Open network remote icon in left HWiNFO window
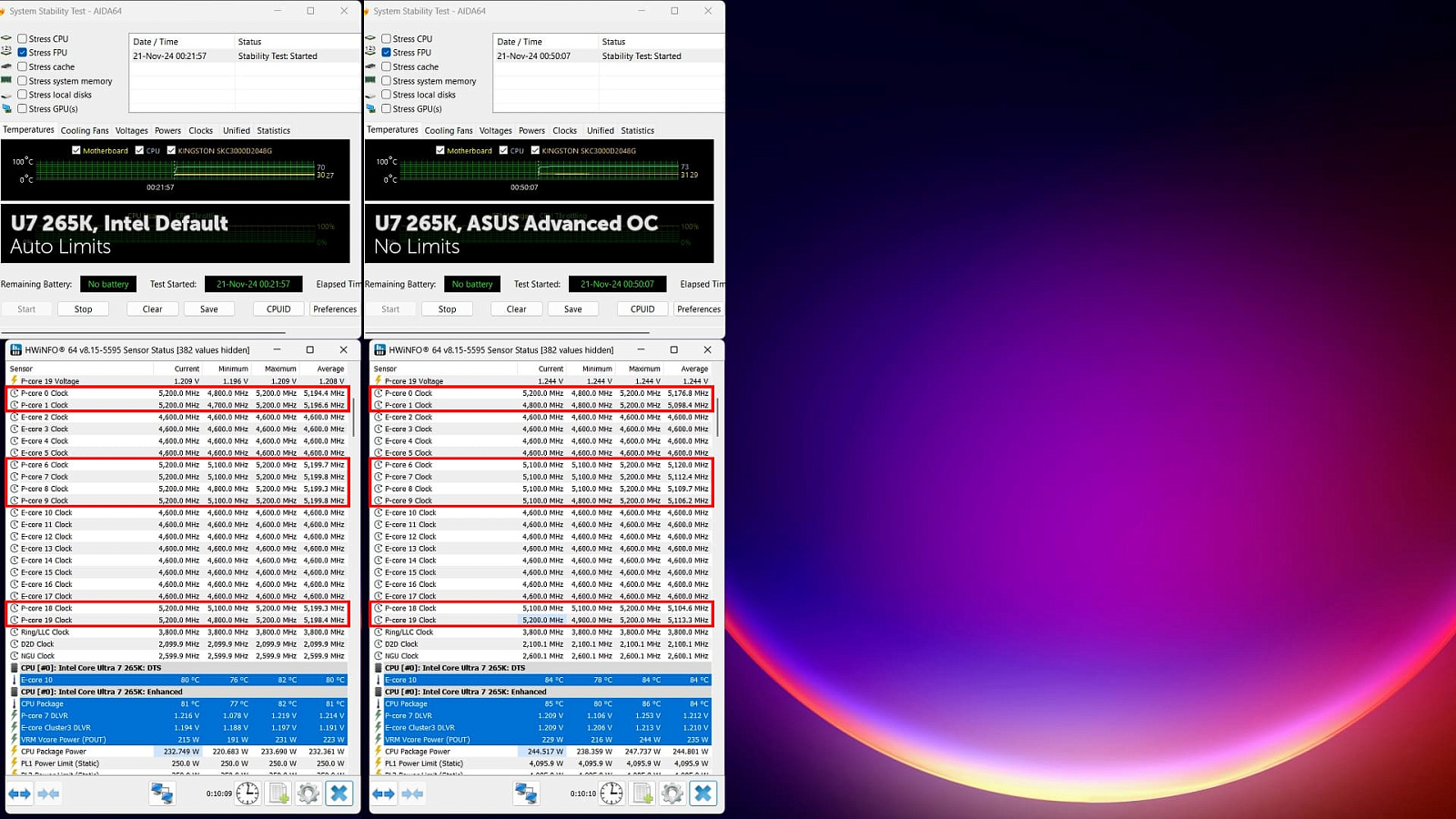The width and height of the screenshot is (1456, 819). click(x=162, y=794)
